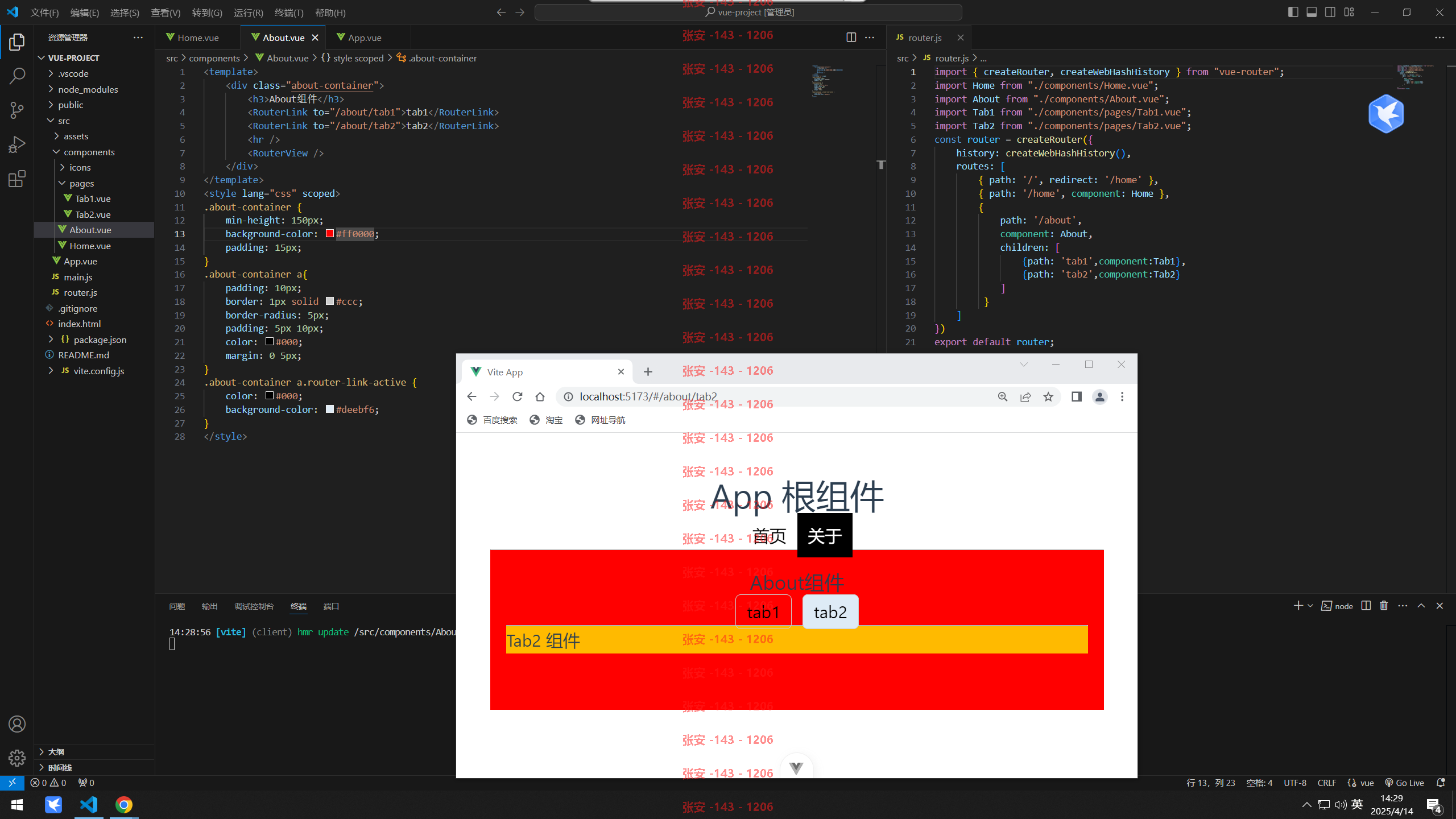1456x819 pixels.
Task: Toggle secondary side bar layout button
Action: coord(1330,12)
